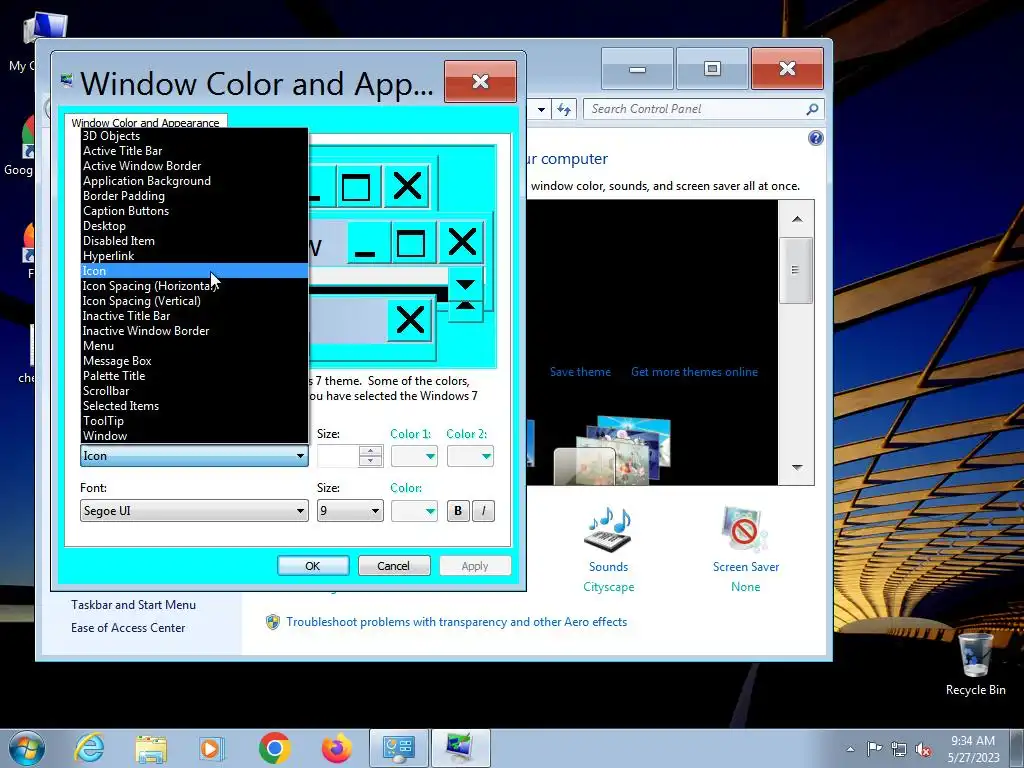This screenshot has height=768, width=1024.
Task: Click the preview scrollbar down arrow
Action: 465,285
